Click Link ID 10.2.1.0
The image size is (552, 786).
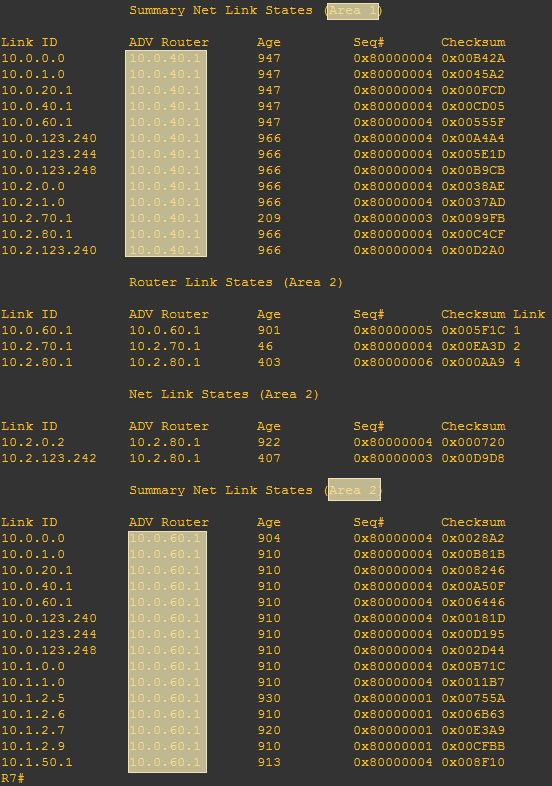(33, 203)
